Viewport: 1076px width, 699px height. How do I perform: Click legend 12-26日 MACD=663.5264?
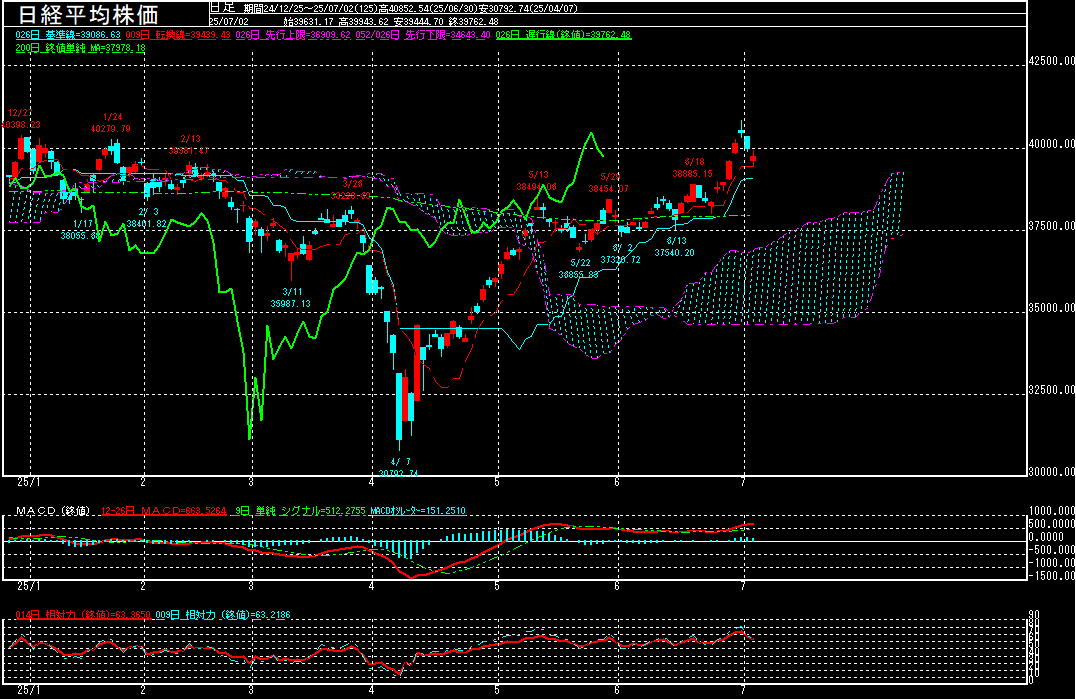[x=163, y=511]
